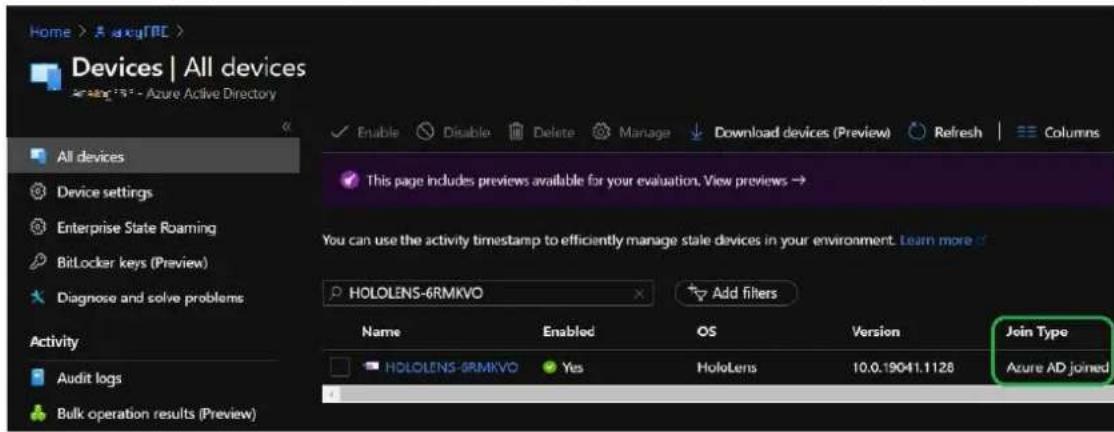
Task: Clear the search box with X
Action: [x=639, y=293]
